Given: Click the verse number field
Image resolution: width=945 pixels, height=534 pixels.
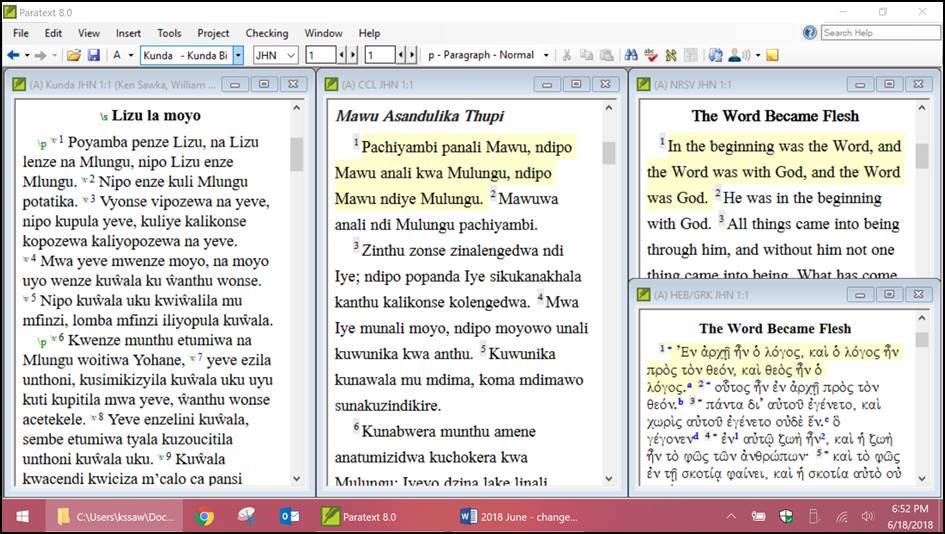Looking at the screenshot, I should click(x=380, y=55).
